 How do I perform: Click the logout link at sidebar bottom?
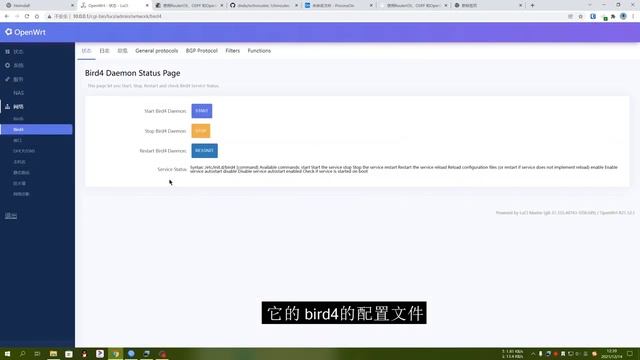pyautogui.click(x=11, y=216)
